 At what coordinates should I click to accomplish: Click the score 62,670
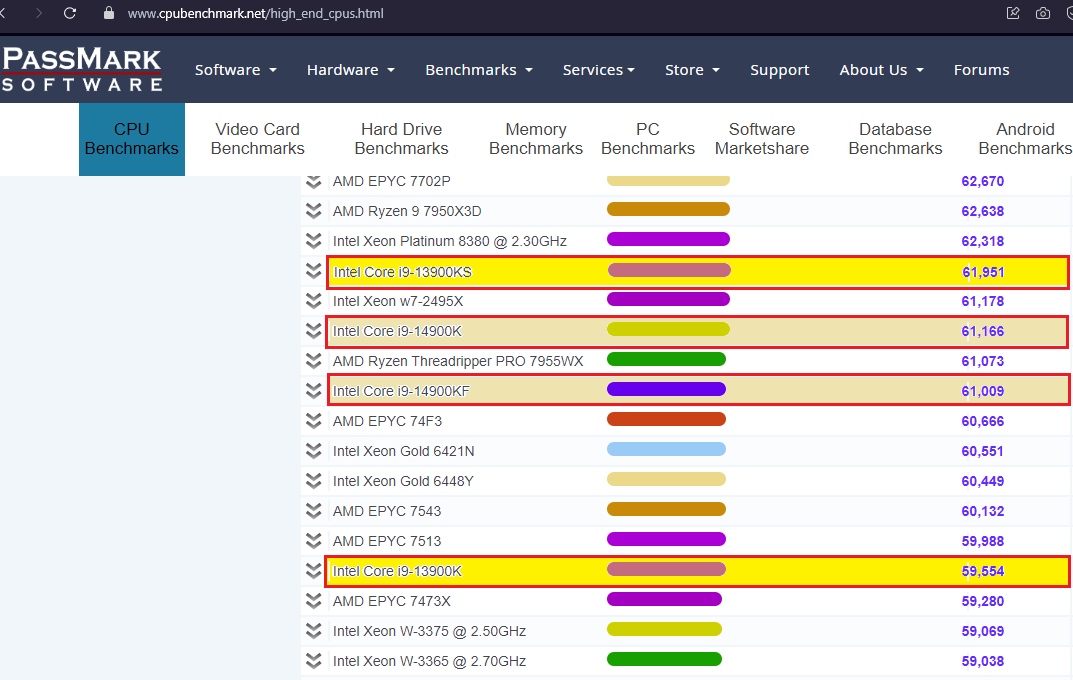point(983,181)
